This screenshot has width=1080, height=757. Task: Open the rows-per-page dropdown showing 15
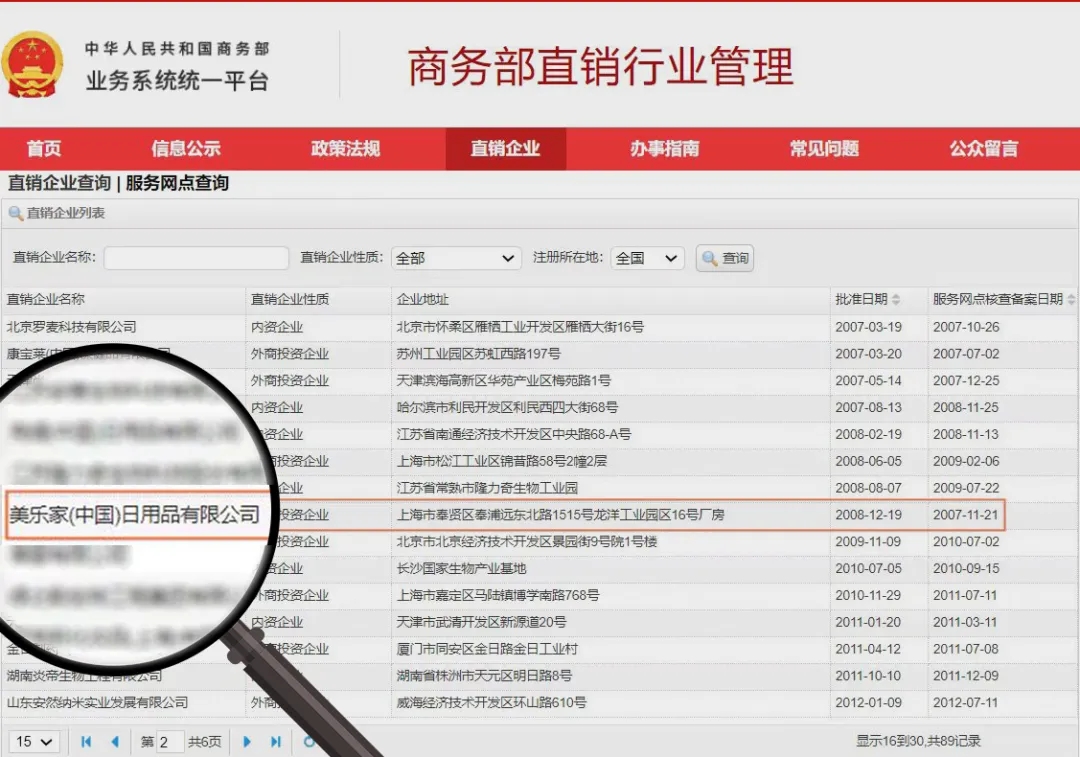coord(34,742)
